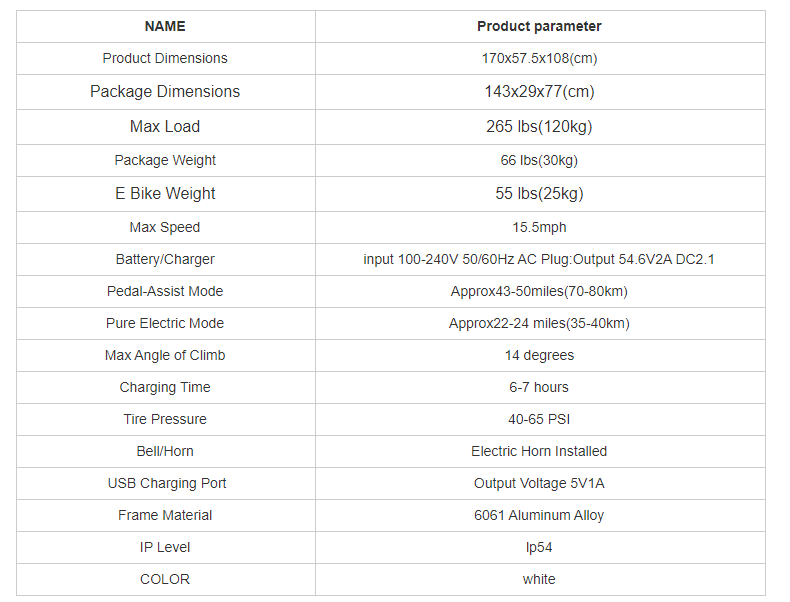Viewport: 790px width, 602px height.
Task: Select the Charging Time label
Action: pos(165,387)
